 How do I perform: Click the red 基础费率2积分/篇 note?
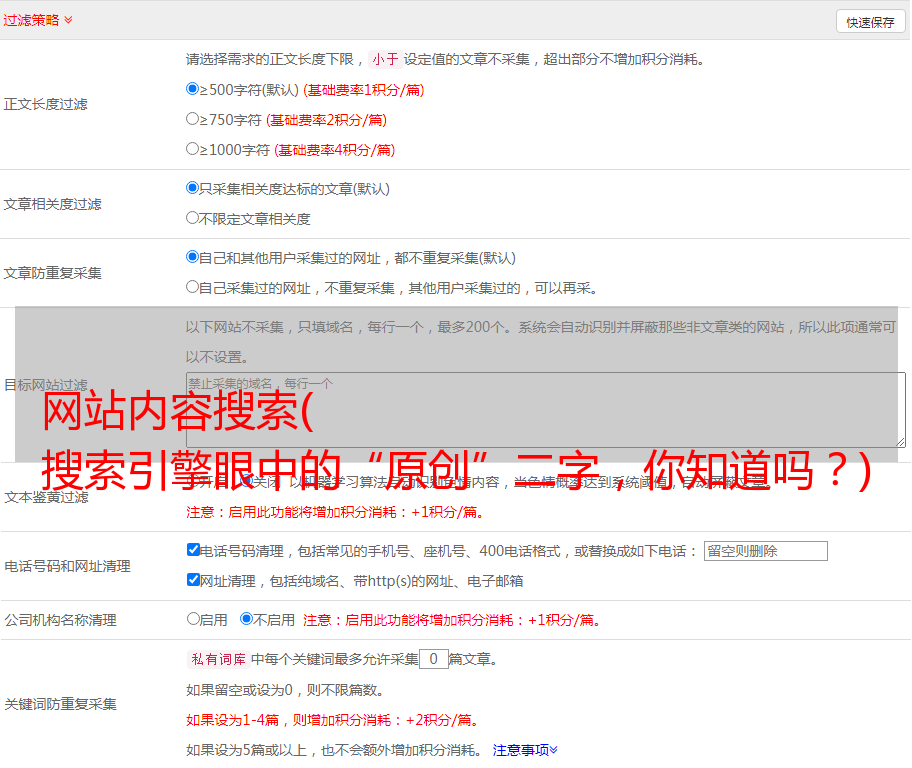tap(327, 120)
